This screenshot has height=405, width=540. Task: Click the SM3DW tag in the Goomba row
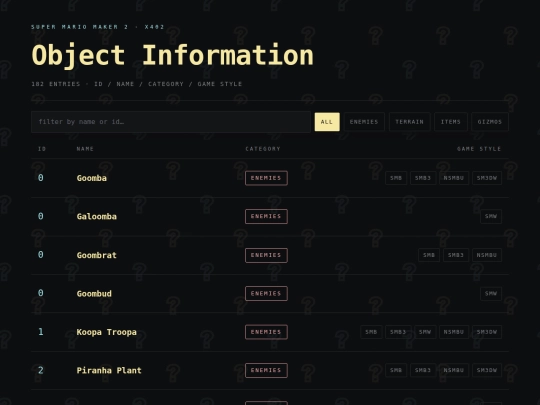point(487,178)
